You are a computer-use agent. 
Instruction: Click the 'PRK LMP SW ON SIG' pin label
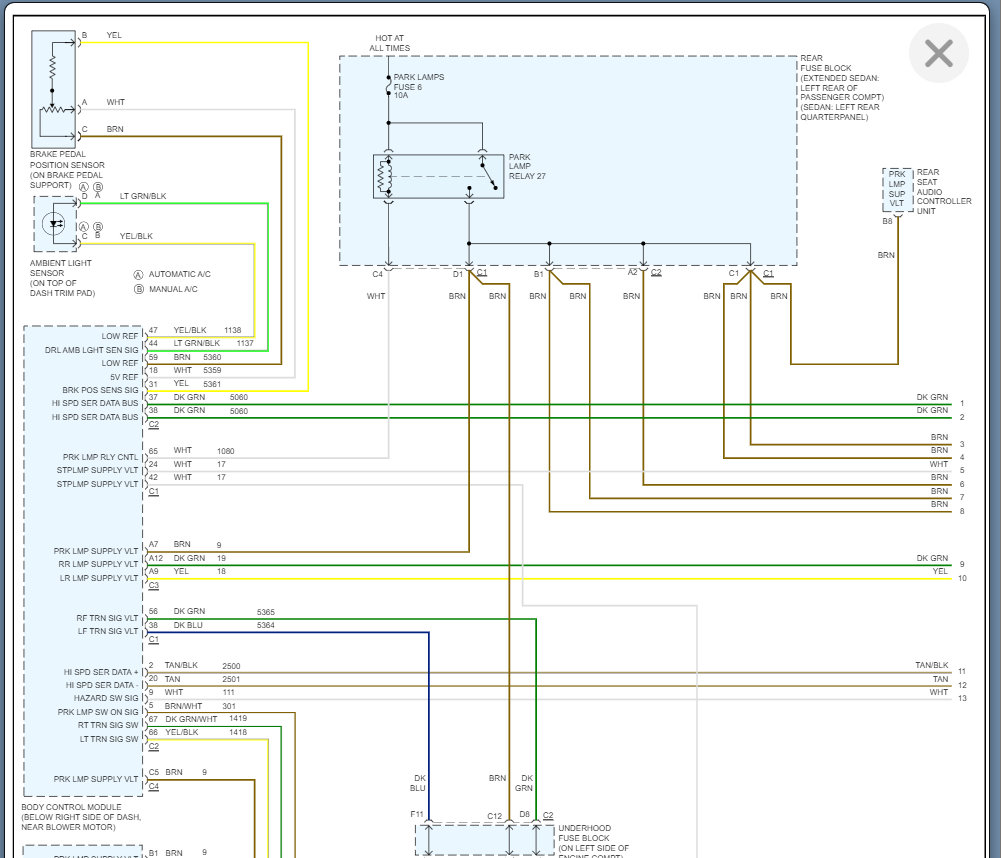click(98, 712)
